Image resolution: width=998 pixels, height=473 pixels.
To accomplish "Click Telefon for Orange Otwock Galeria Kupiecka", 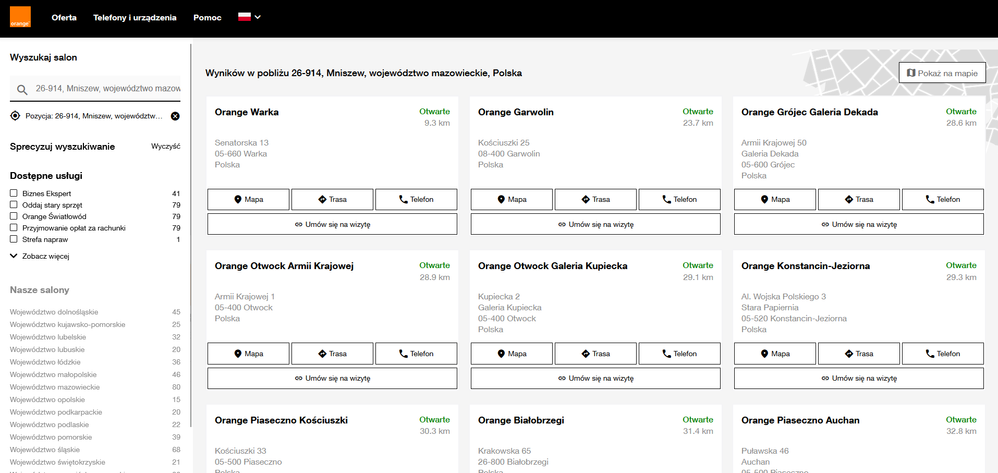I will [x=680, y=353].
